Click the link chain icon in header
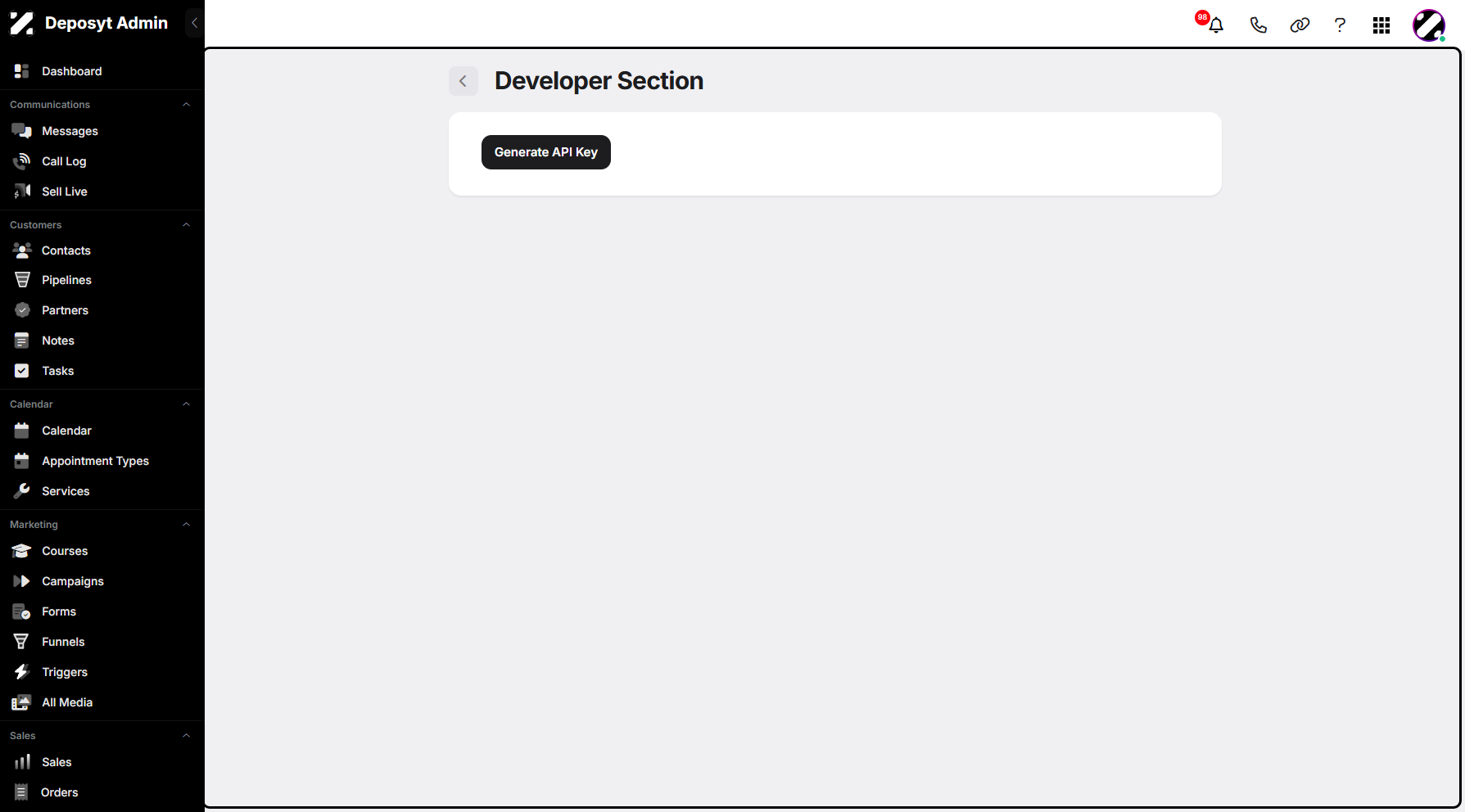The height and width of the screenshot is (812, 1465). (1300, 25)
